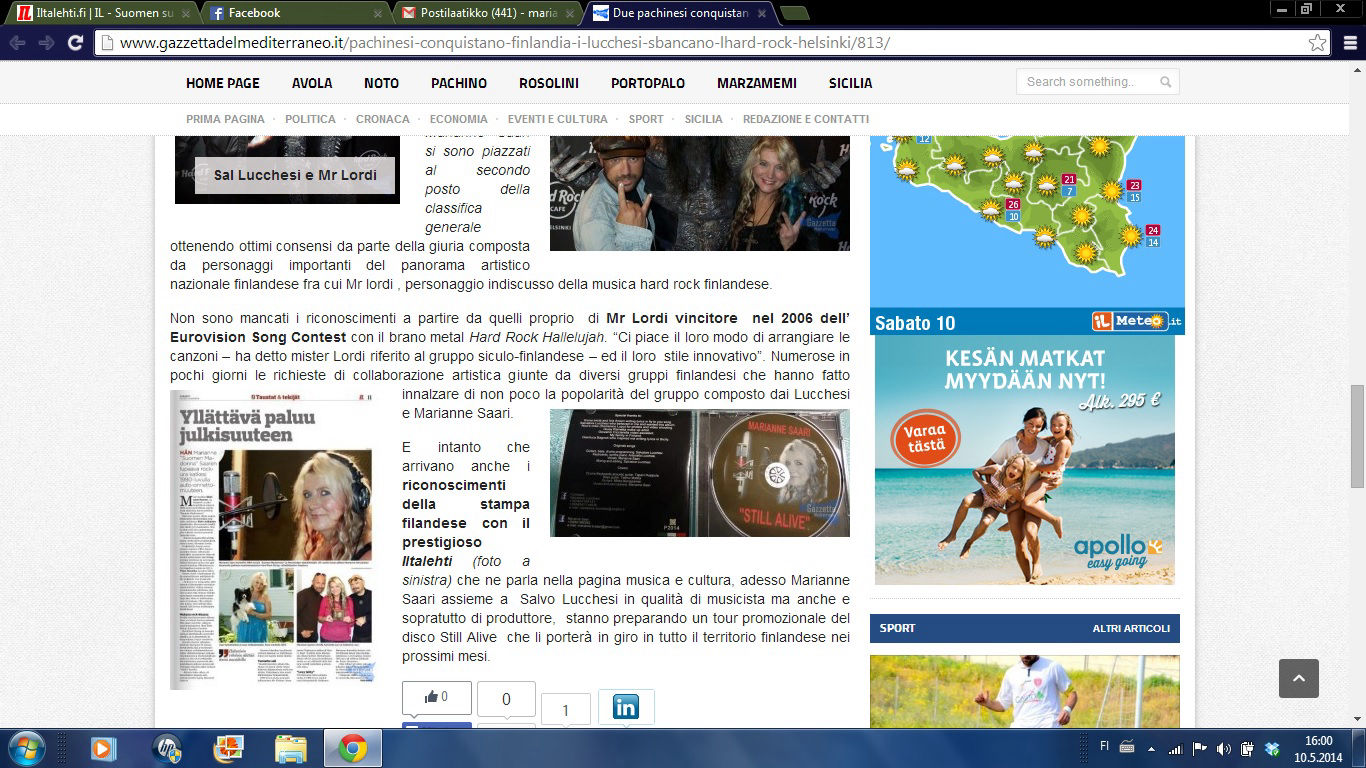Screen dimensions: 1366x768
Task: Open the Chrome menu icon
Action: click(x=1346, y=43)
